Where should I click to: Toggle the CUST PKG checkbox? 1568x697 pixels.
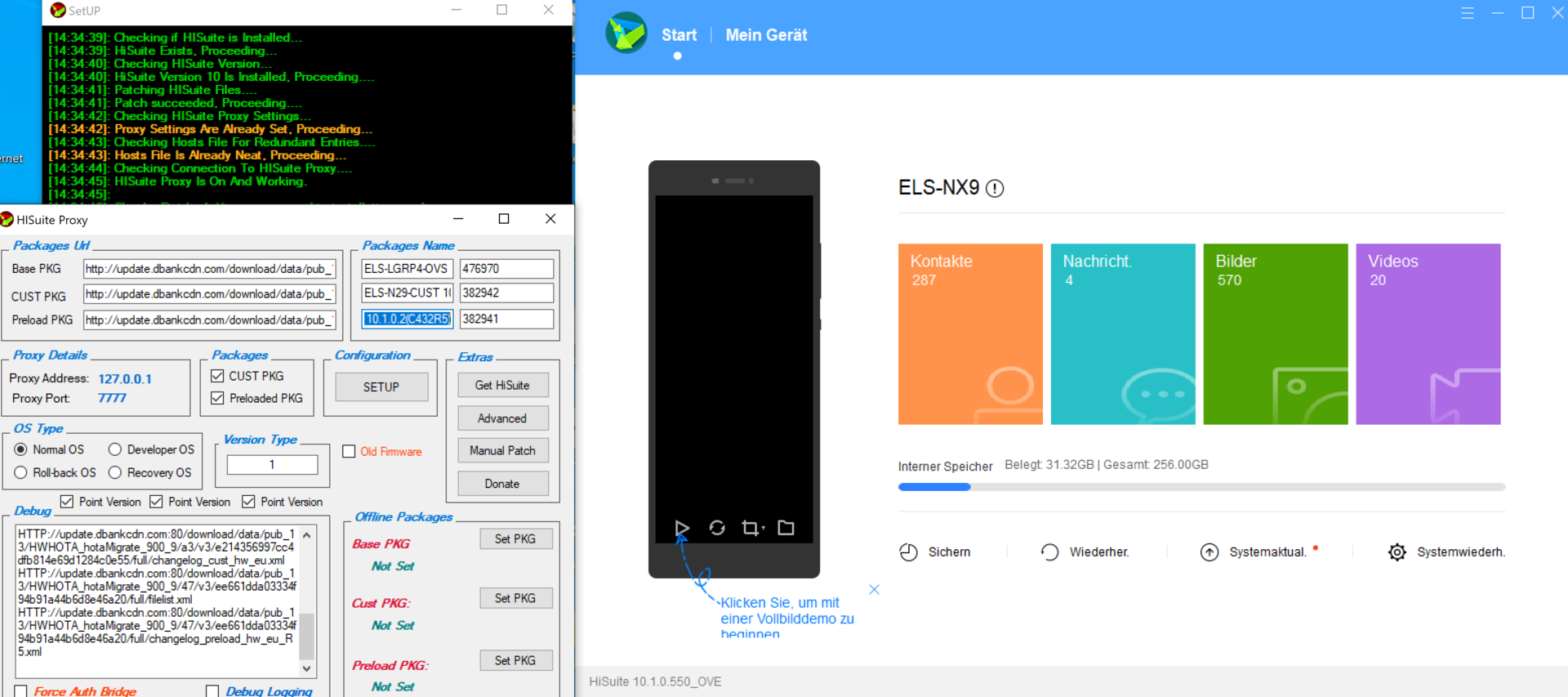tap(217, 376)
